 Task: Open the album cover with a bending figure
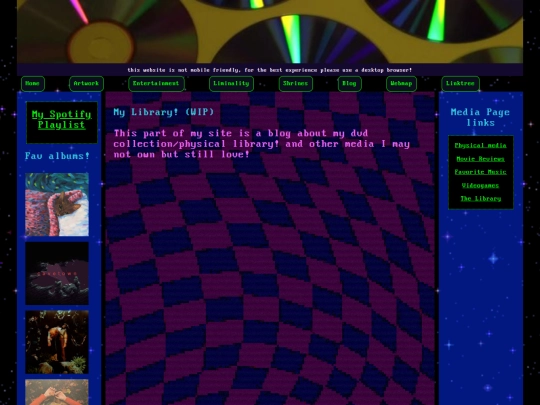(x=57, y=342)
